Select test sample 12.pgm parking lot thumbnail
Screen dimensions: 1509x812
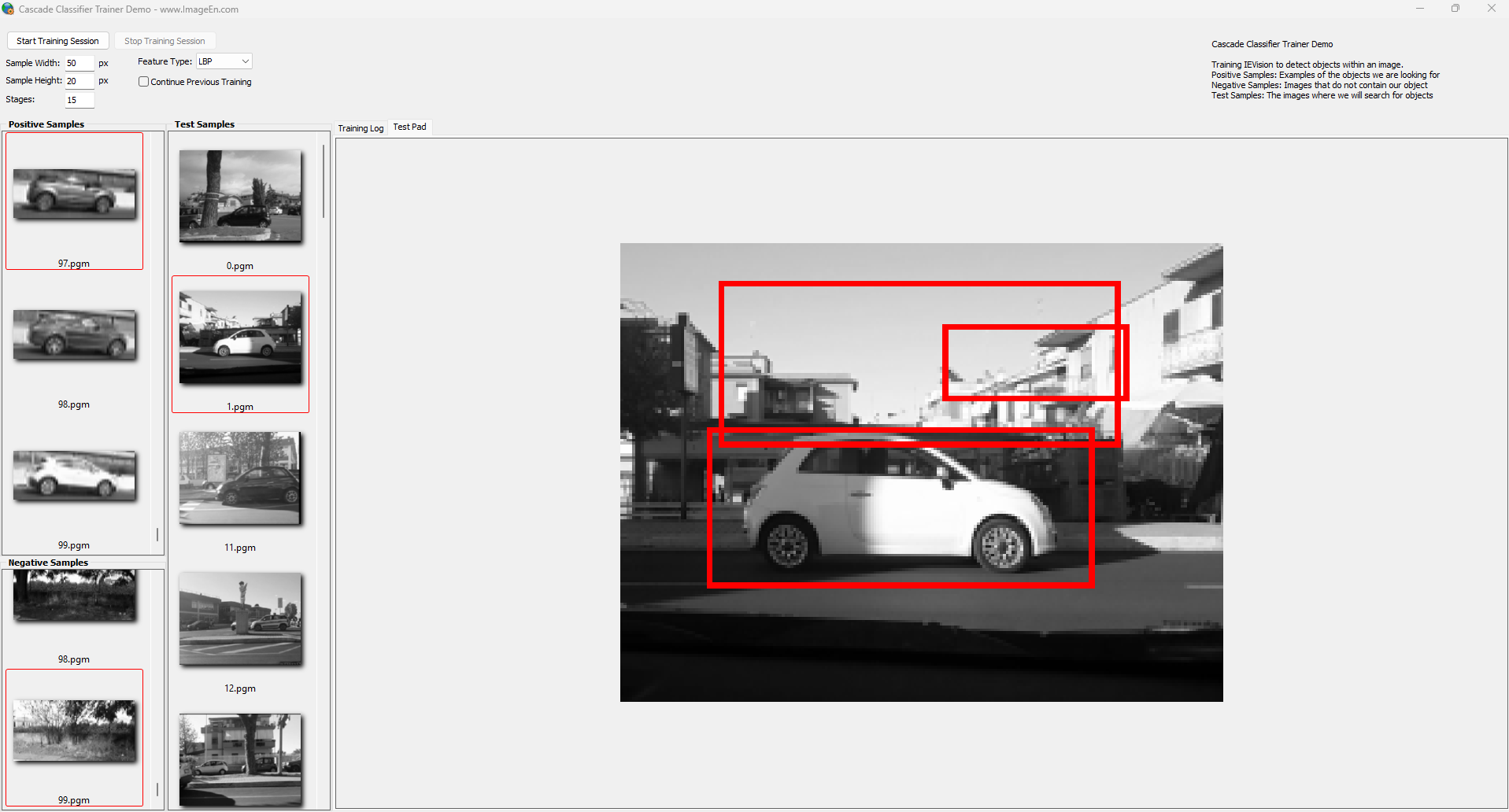click(x=240, y=618)
